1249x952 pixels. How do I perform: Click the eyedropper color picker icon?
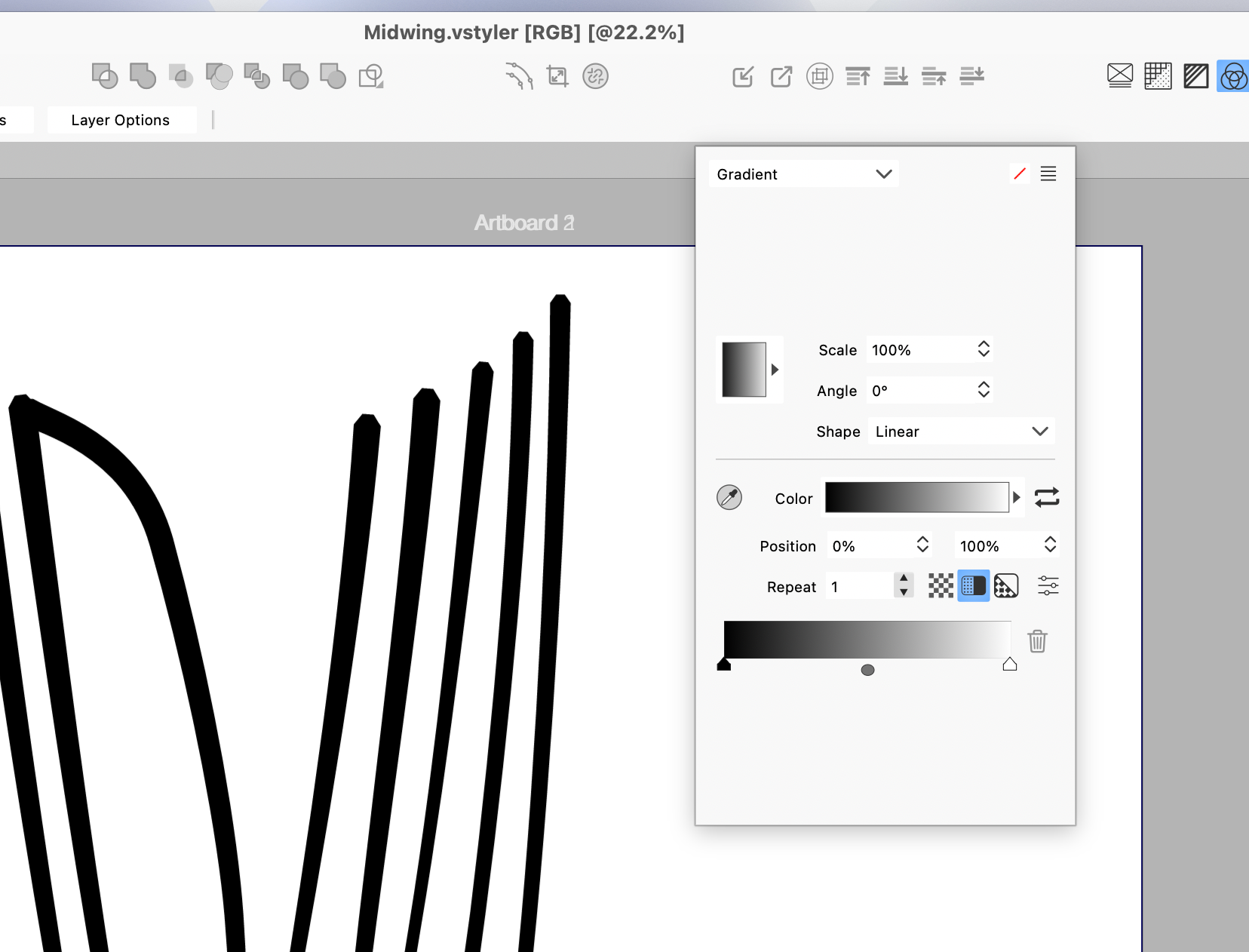[729, 497]
